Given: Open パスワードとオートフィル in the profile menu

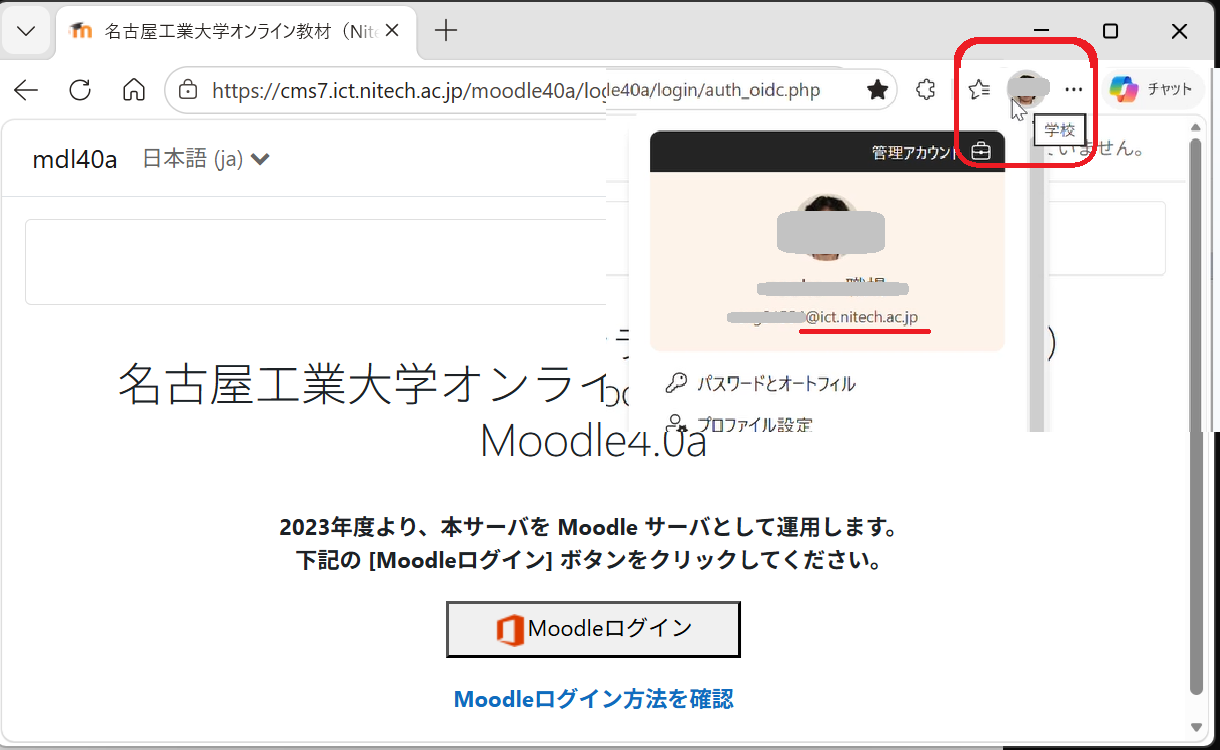Looking at the screenshot, I should (x=760, y=384).
